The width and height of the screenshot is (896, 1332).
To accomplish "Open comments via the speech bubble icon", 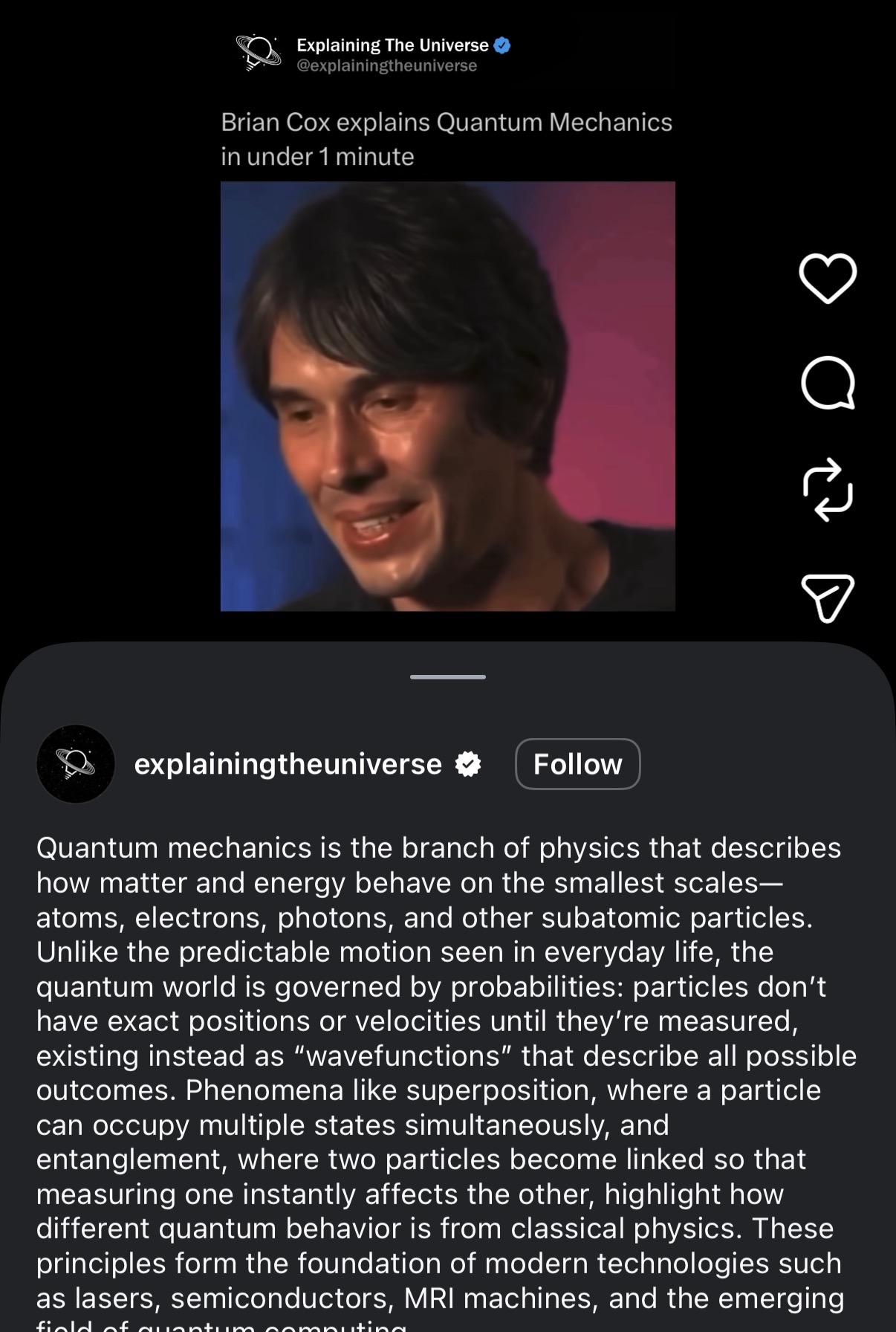I will 828,384.
